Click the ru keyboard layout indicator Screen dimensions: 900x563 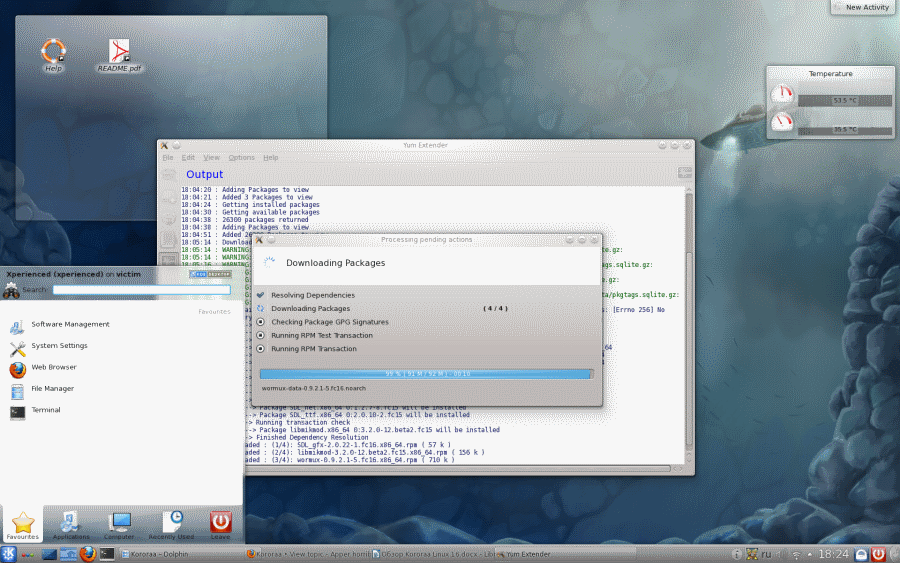[x=766, y=554]
